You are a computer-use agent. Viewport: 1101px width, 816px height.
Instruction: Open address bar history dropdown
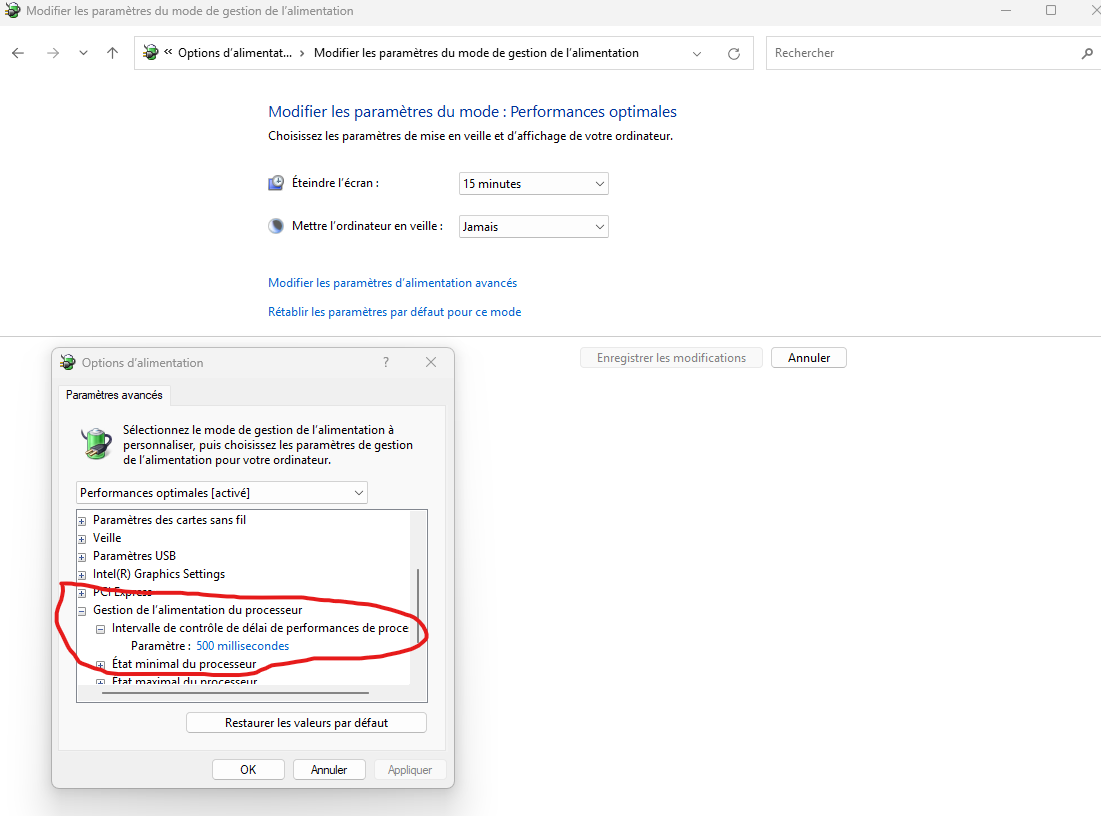pos(697,54)
